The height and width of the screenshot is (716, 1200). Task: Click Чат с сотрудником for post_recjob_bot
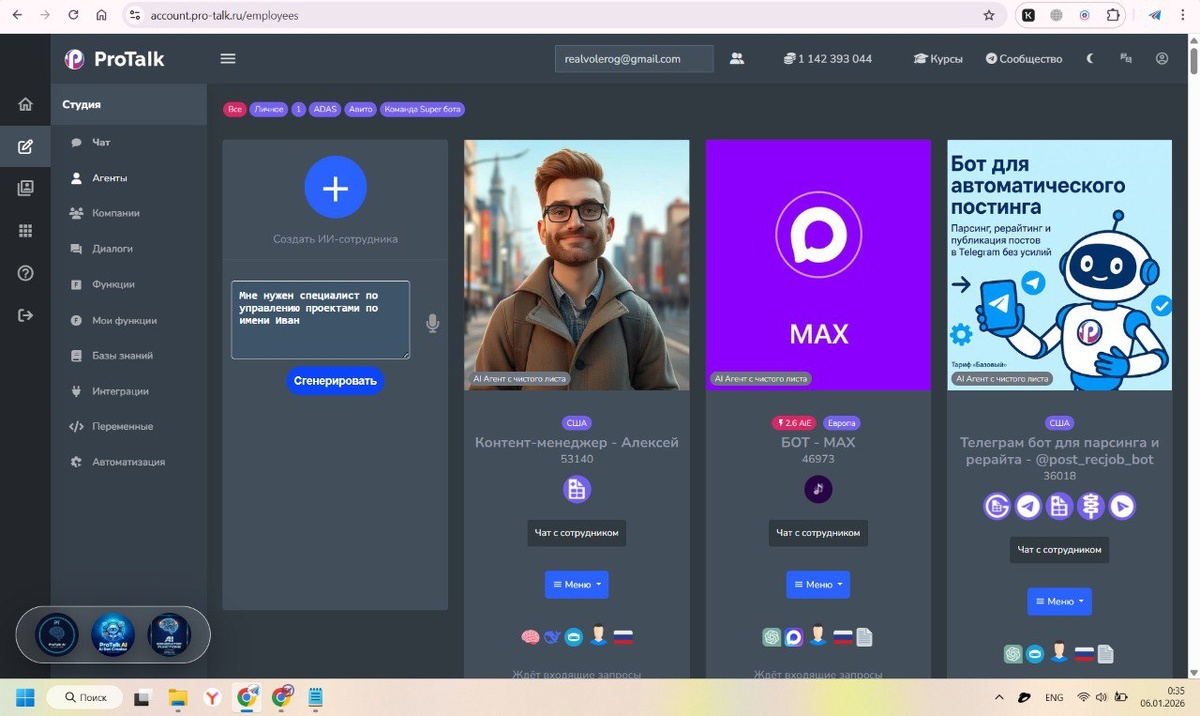point(1059,550)
